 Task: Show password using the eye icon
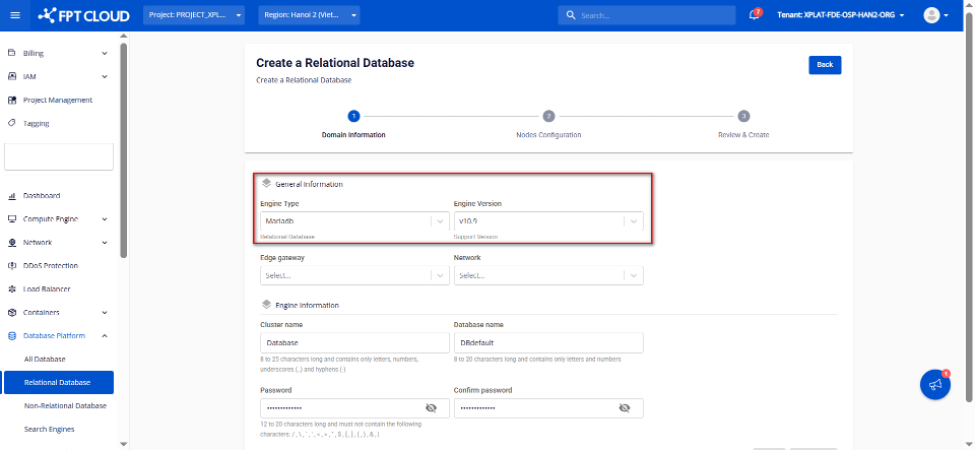431,408
